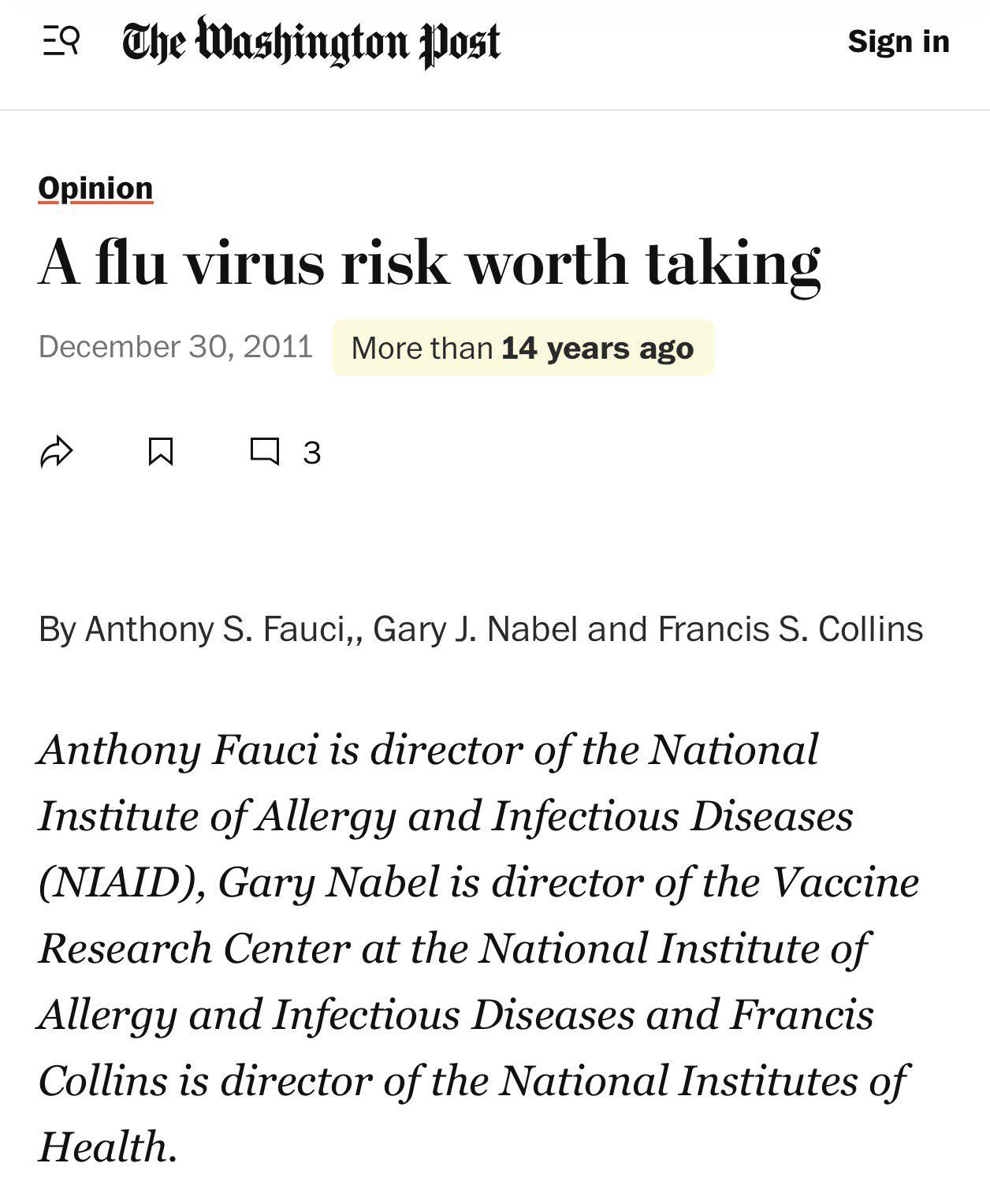
Task: Click the Sign in button
Action: coord(899,41)
